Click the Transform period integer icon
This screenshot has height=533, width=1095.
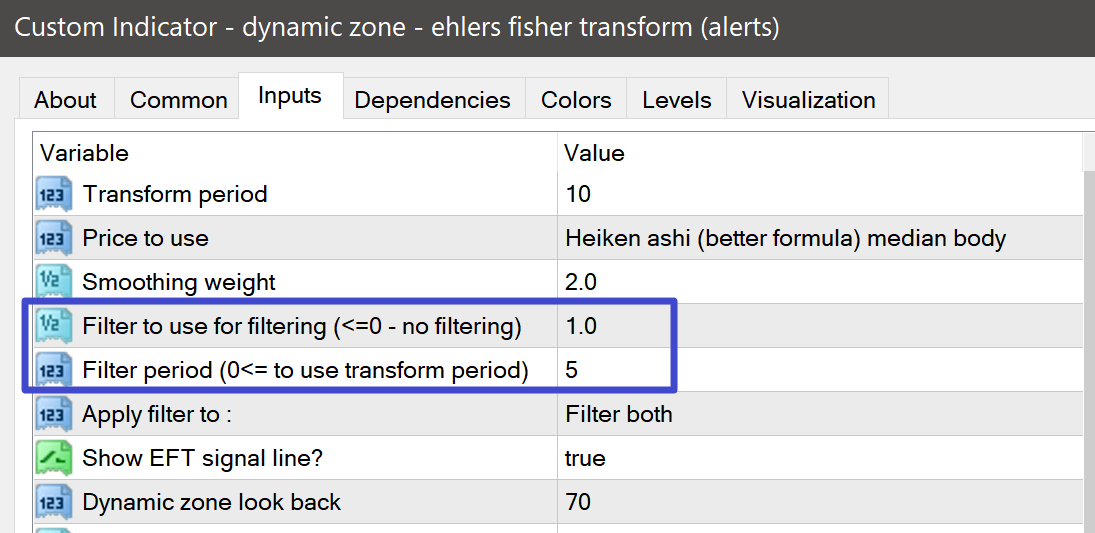click(54, 194)
